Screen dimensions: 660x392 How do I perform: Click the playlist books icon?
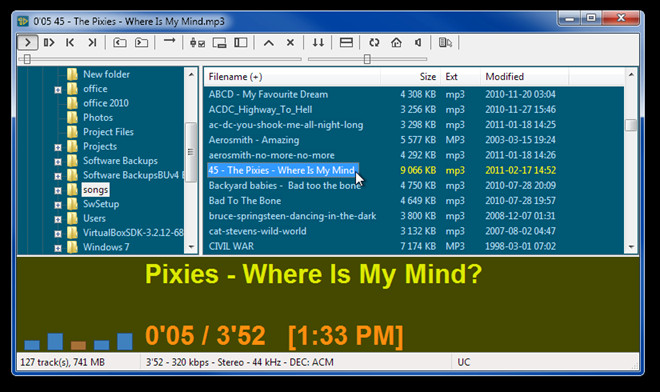pyautogui.click(x=445, y=43)
